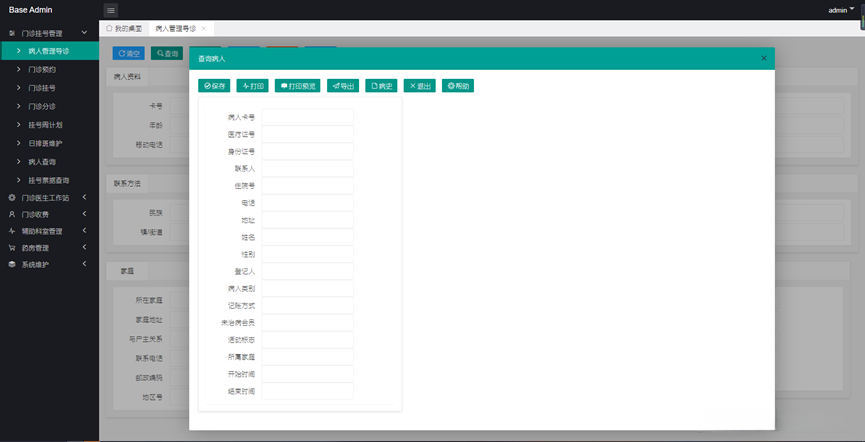Switch to the 我的桌面 tab

124,28
